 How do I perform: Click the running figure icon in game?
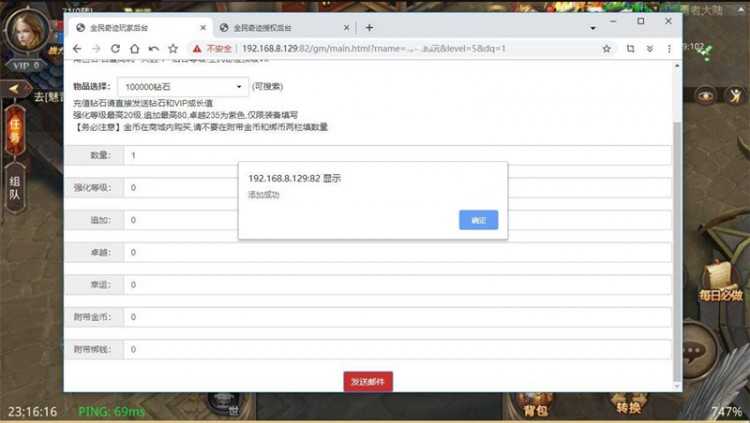[x=736, y=95]
